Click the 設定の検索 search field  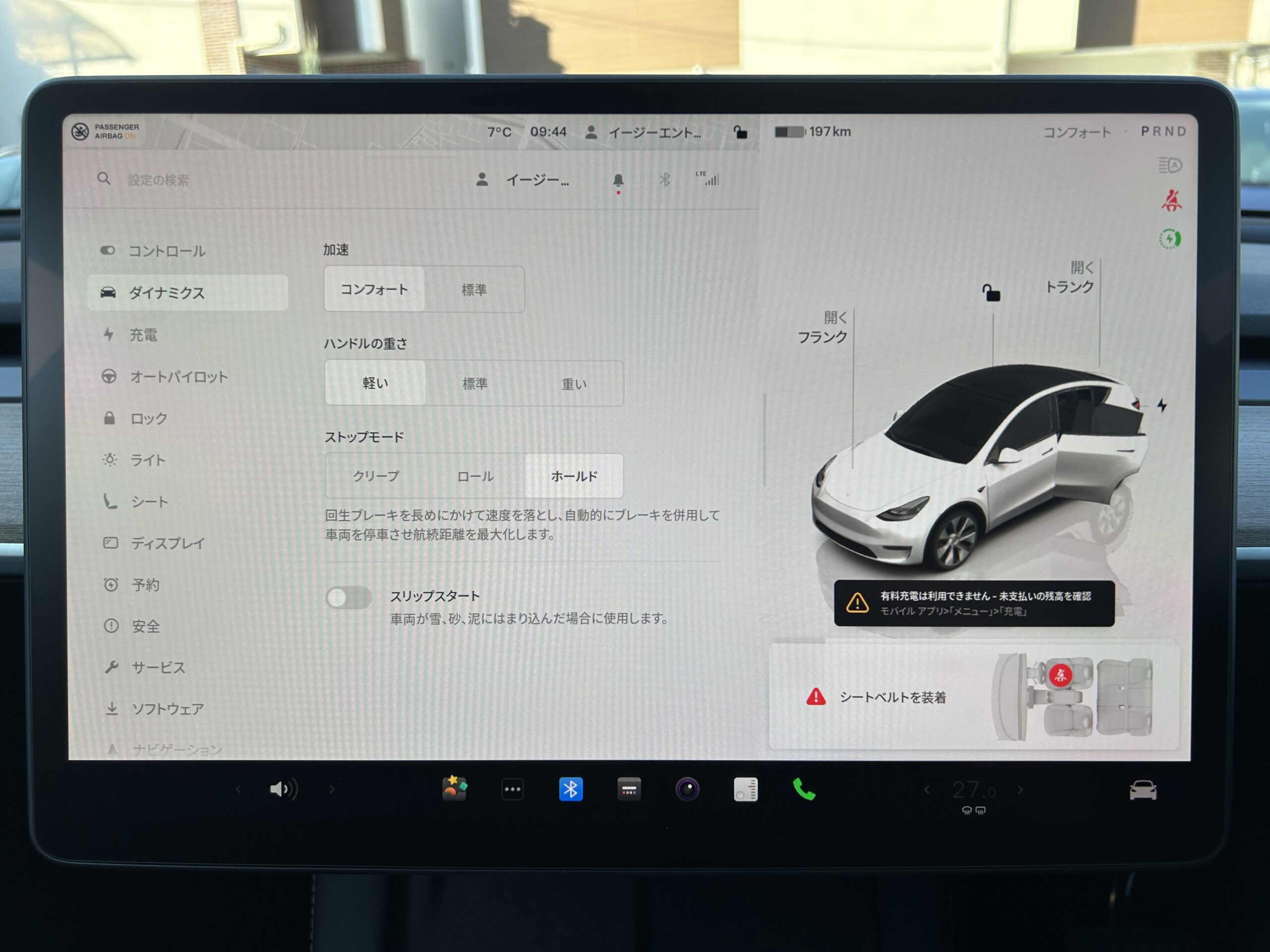[x=158, y=180]
